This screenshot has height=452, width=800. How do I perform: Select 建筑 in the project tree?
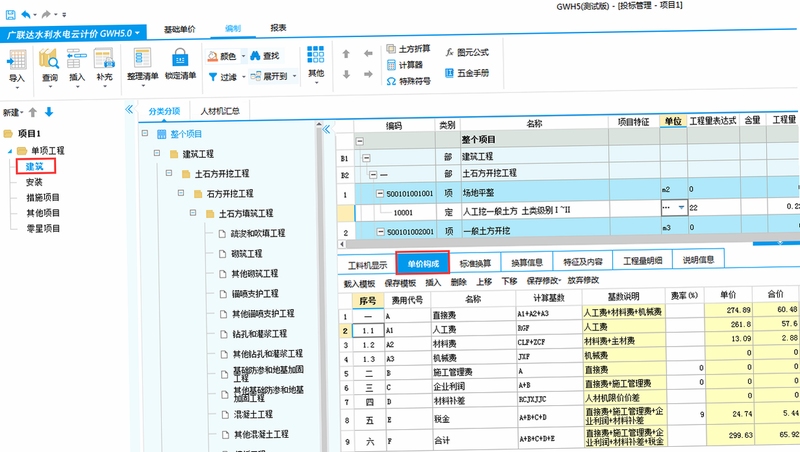[35, 166]
